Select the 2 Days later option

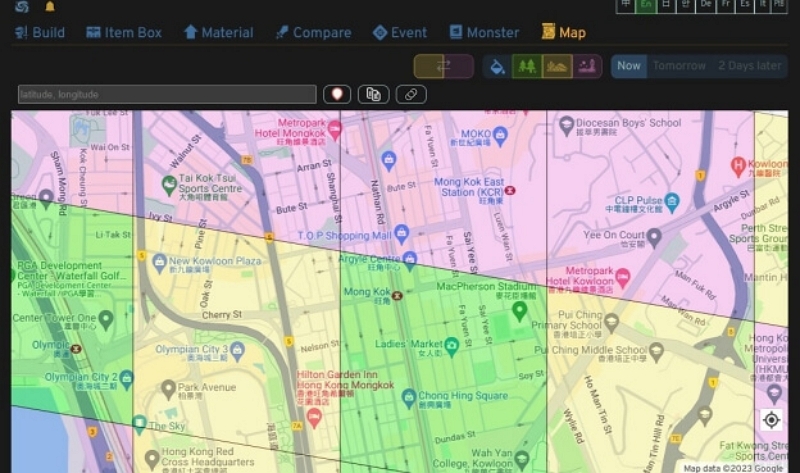coord(749,66)
